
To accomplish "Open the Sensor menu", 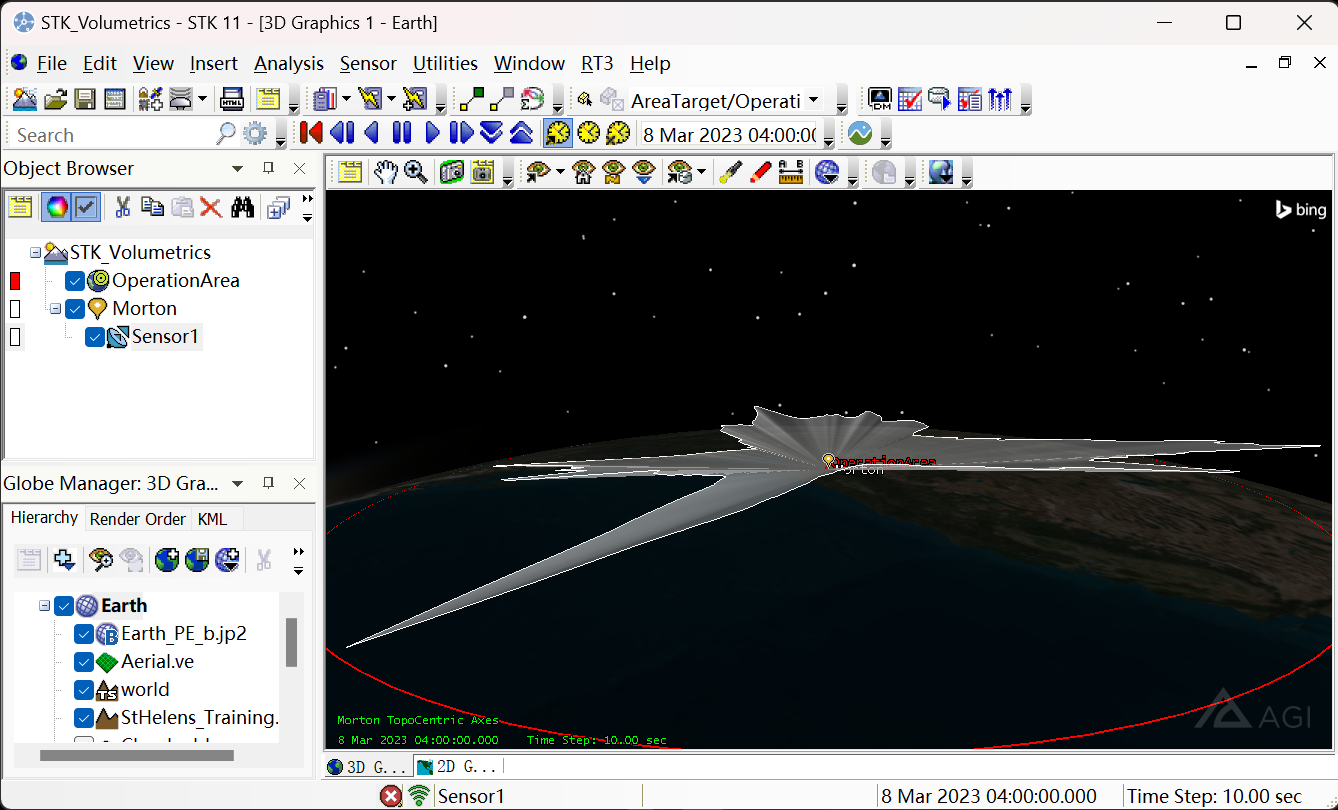I will click(x=367, y=63).
